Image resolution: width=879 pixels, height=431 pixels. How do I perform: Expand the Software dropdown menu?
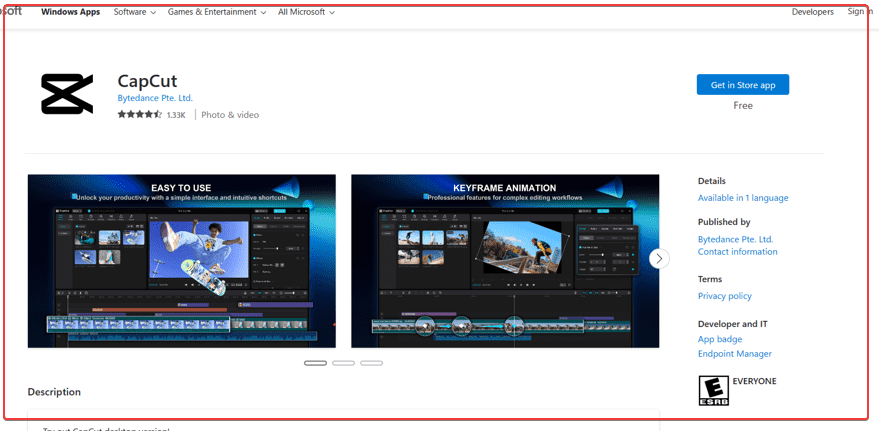click(135, 12)
